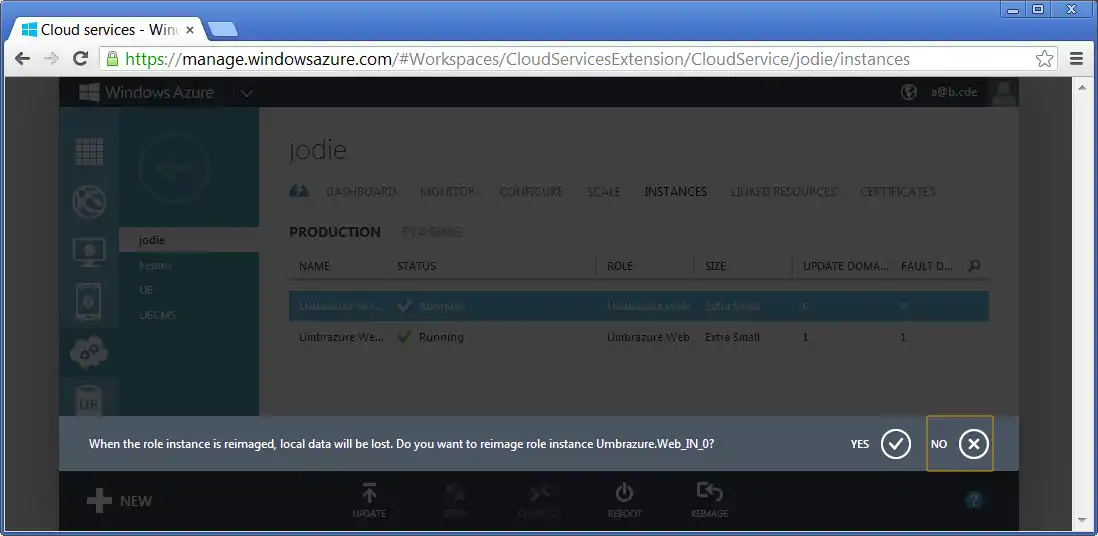Screen dimensions: 1098x536
Task: Close the Cloud services browser tab
Action: pos(190,30)
